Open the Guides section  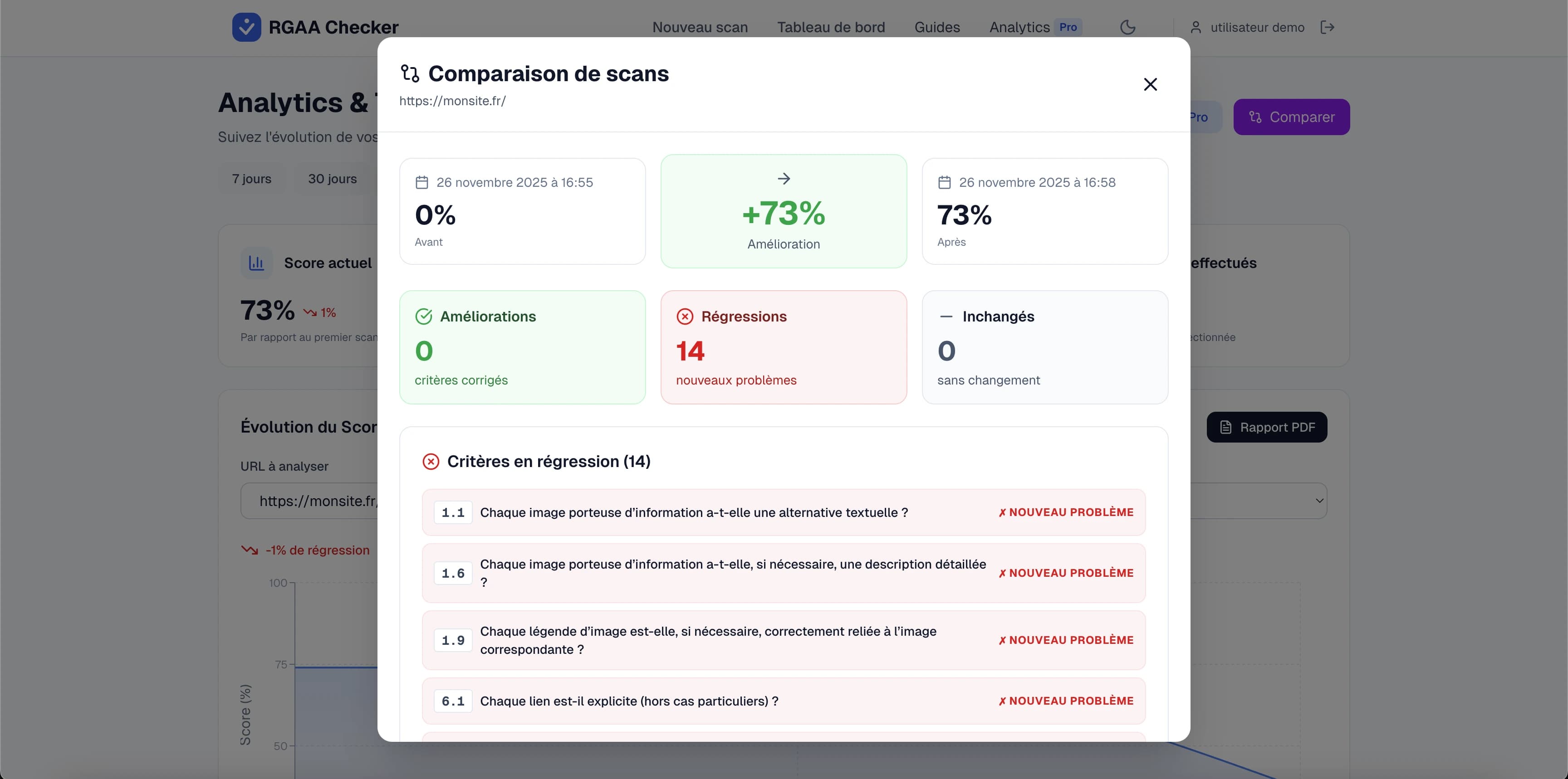937,27
